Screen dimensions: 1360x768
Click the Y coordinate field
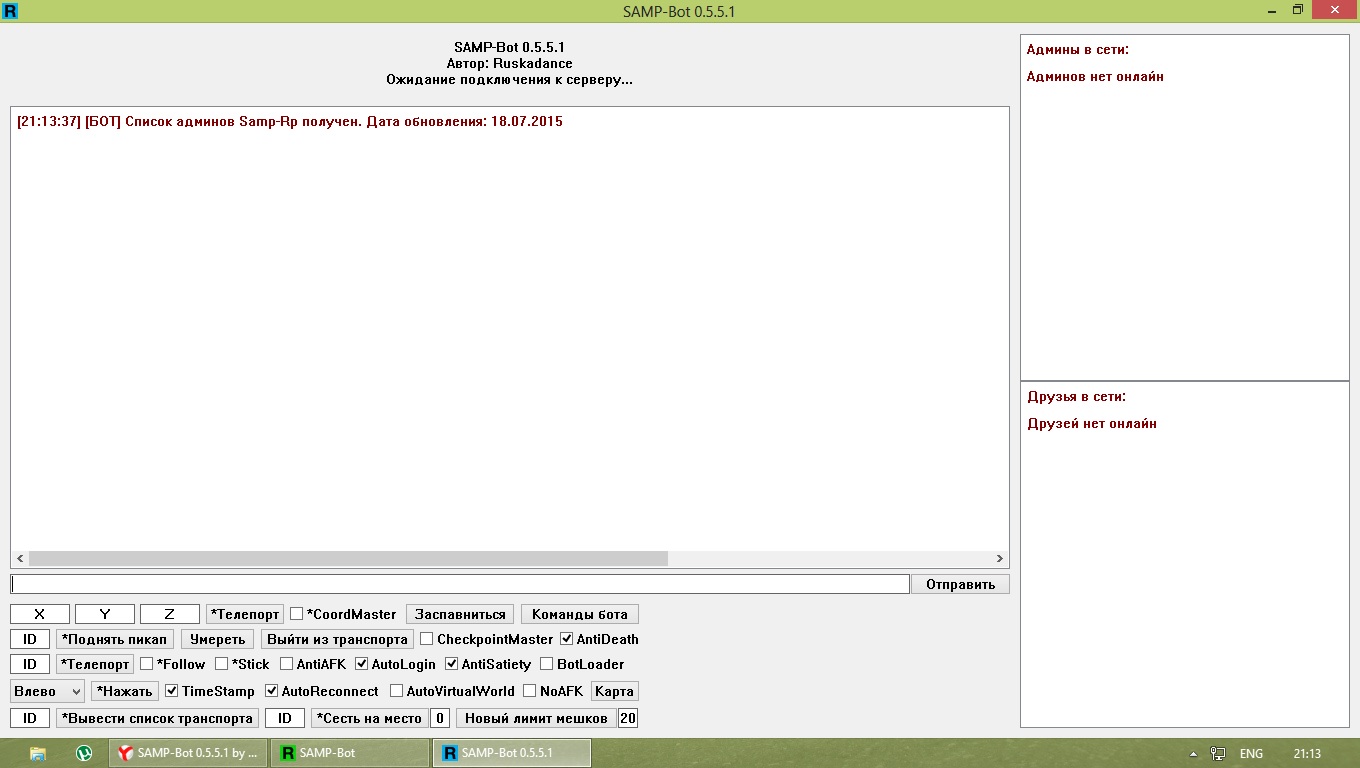(x=105, y=614)
